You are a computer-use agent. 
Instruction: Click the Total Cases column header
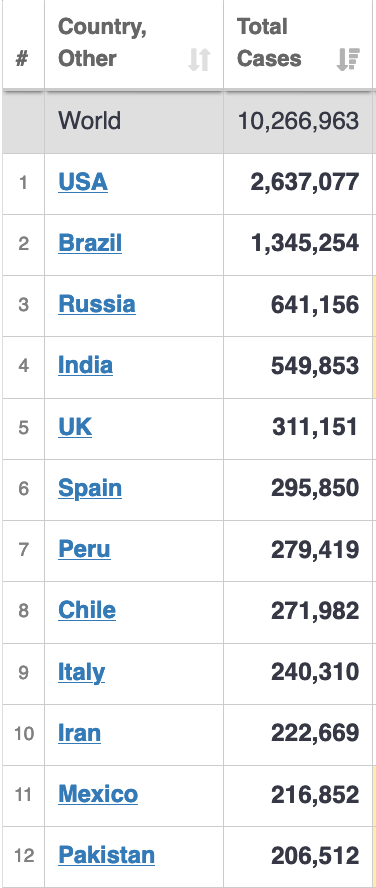click(x=298, y=44)
